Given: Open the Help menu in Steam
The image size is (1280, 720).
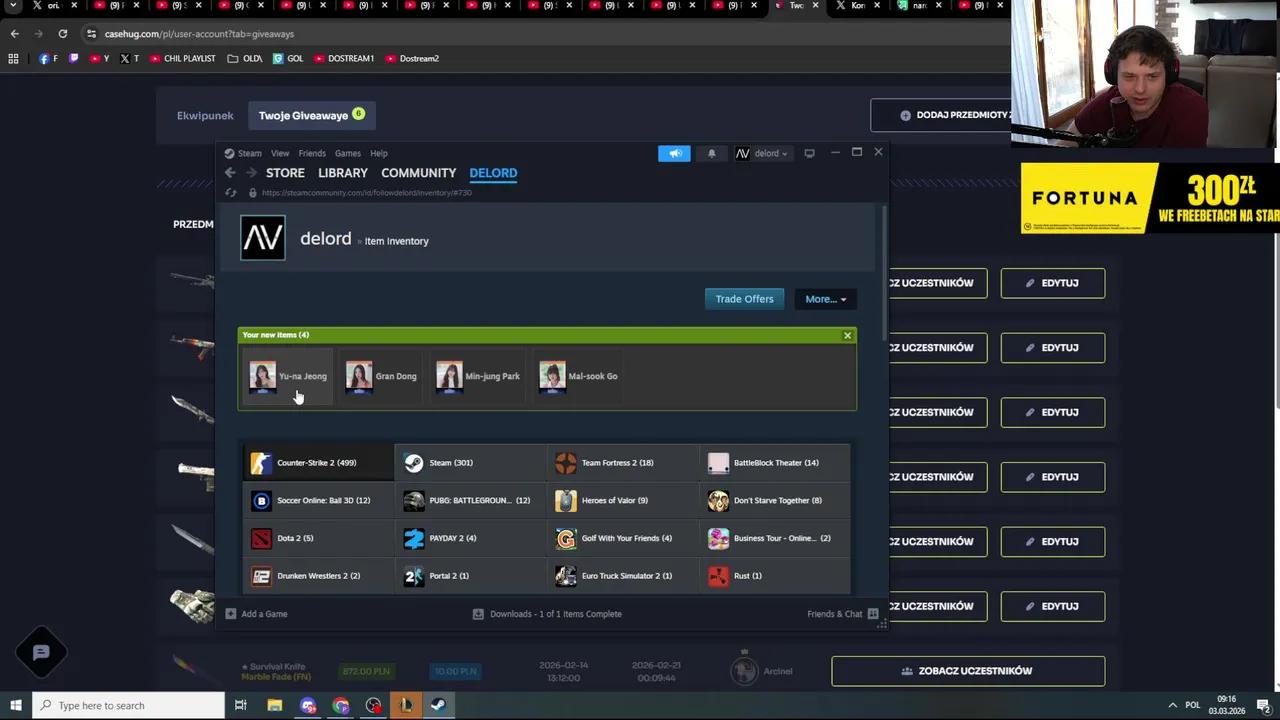Looking at the screenshot, I should coord(379,153).
